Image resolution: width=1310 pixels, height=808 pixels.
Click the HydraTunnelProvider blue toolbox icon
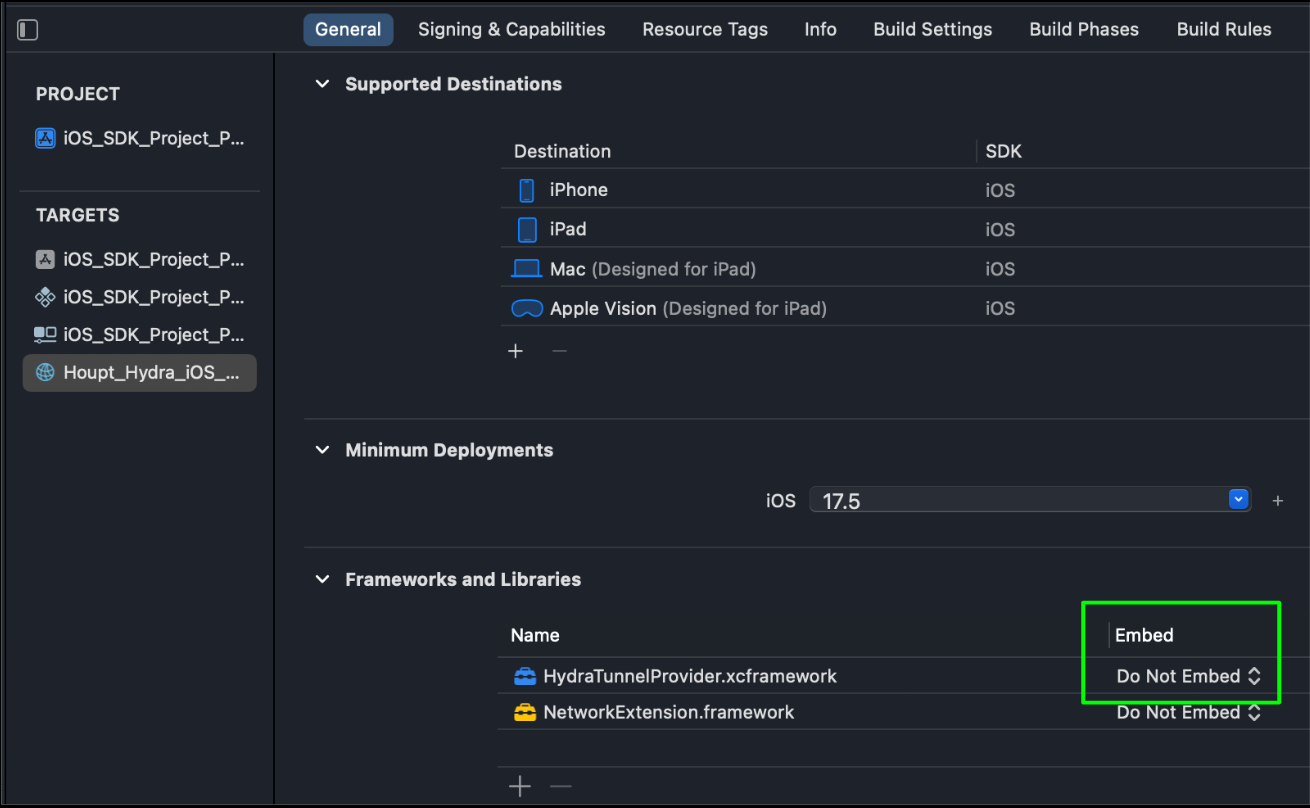[x=525, y=676]
